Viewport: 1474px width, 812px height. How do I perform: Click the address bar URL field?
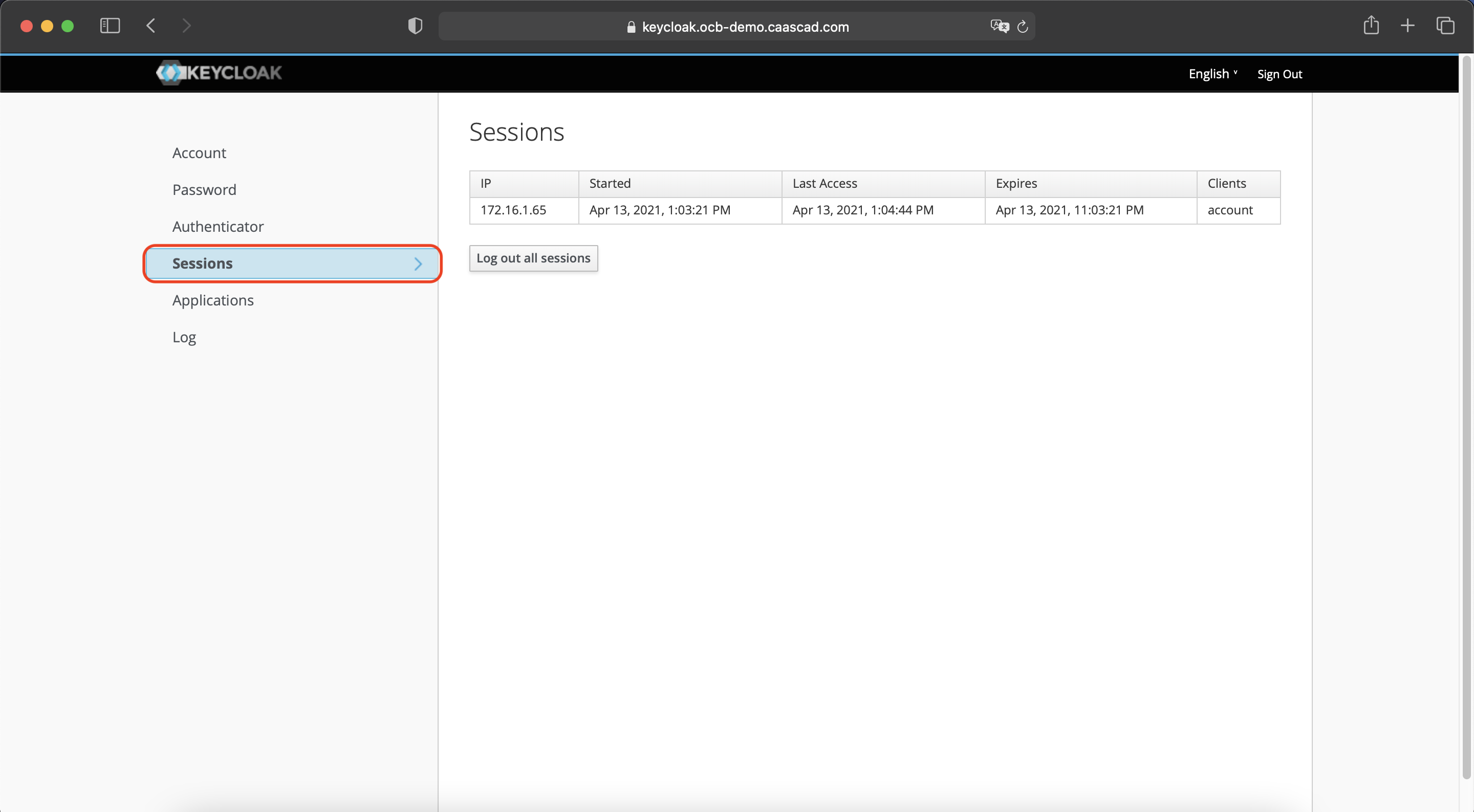tap(736, 26)
